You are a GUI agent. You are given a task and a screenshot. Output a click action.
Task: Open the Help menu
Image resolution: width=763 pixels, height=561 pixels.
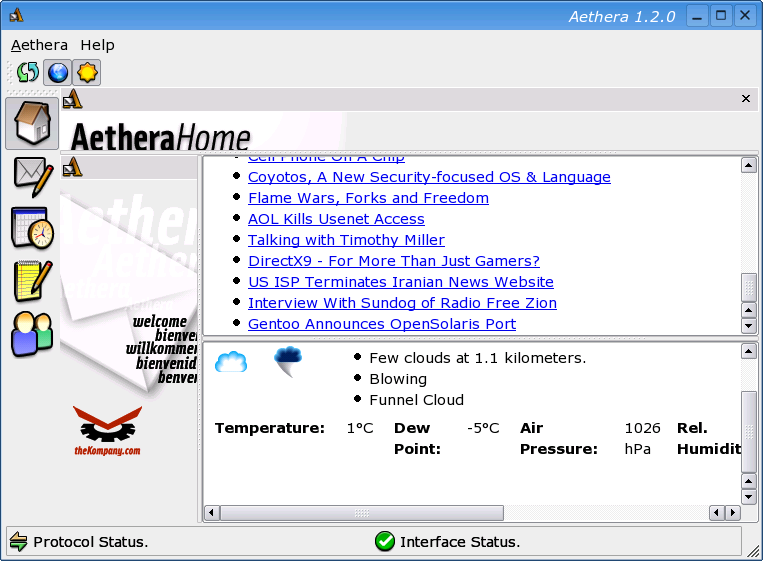[x=97, y=45]
